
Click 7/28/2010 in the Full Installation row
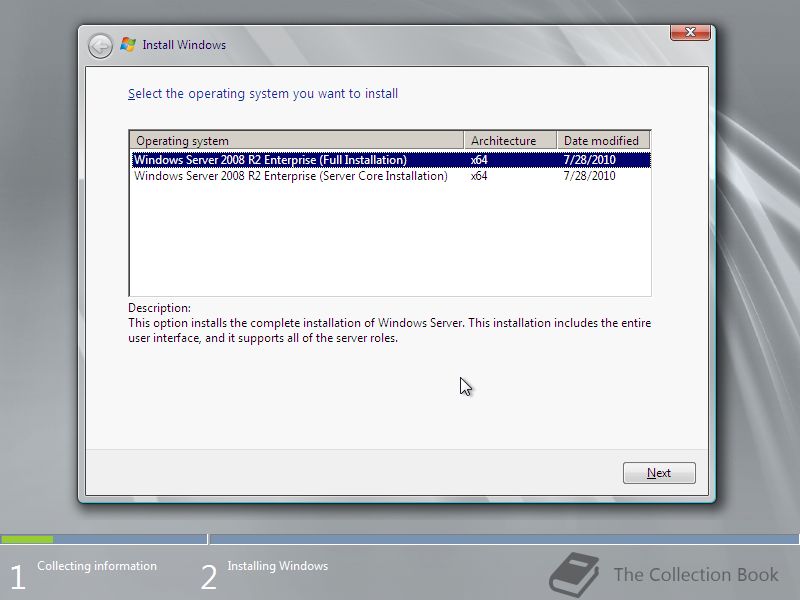point(589,160)
